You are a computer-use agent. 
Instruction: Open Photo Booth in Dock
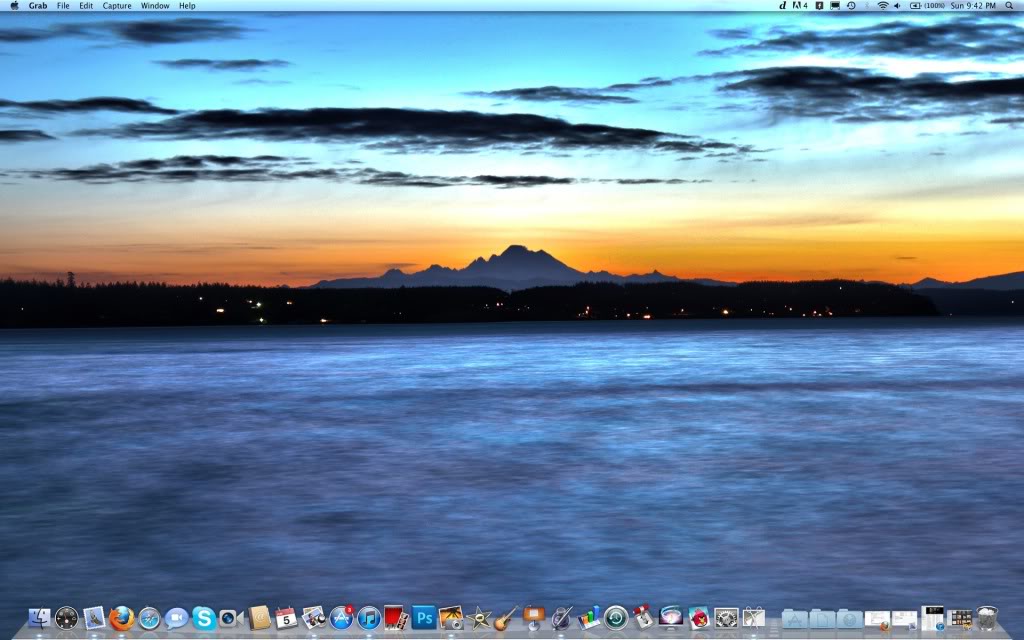click(396, 617)
